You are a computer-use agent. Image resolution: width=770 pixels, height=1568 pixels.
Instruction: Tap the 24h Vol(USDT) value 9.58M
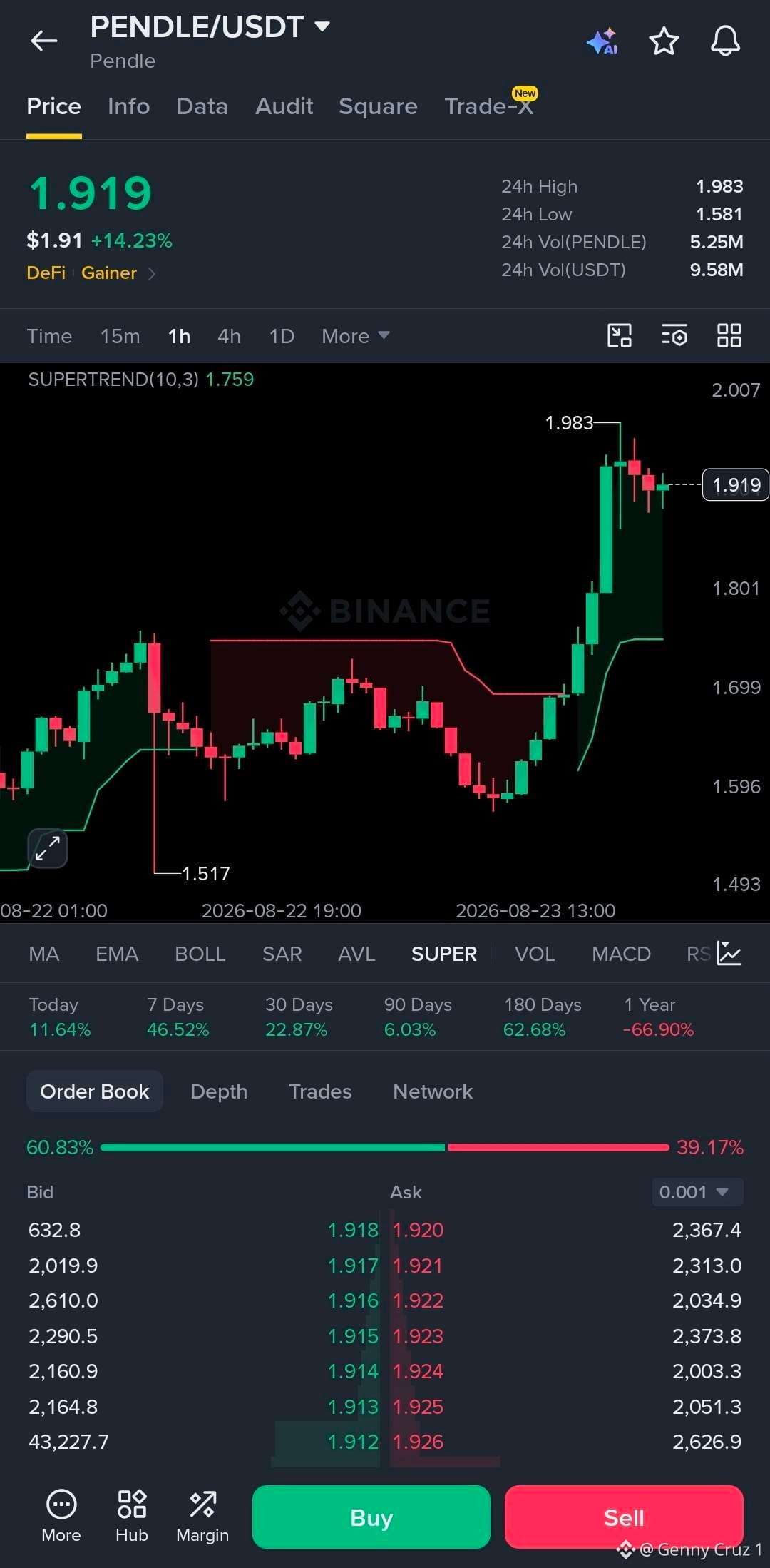click(717, 270)
